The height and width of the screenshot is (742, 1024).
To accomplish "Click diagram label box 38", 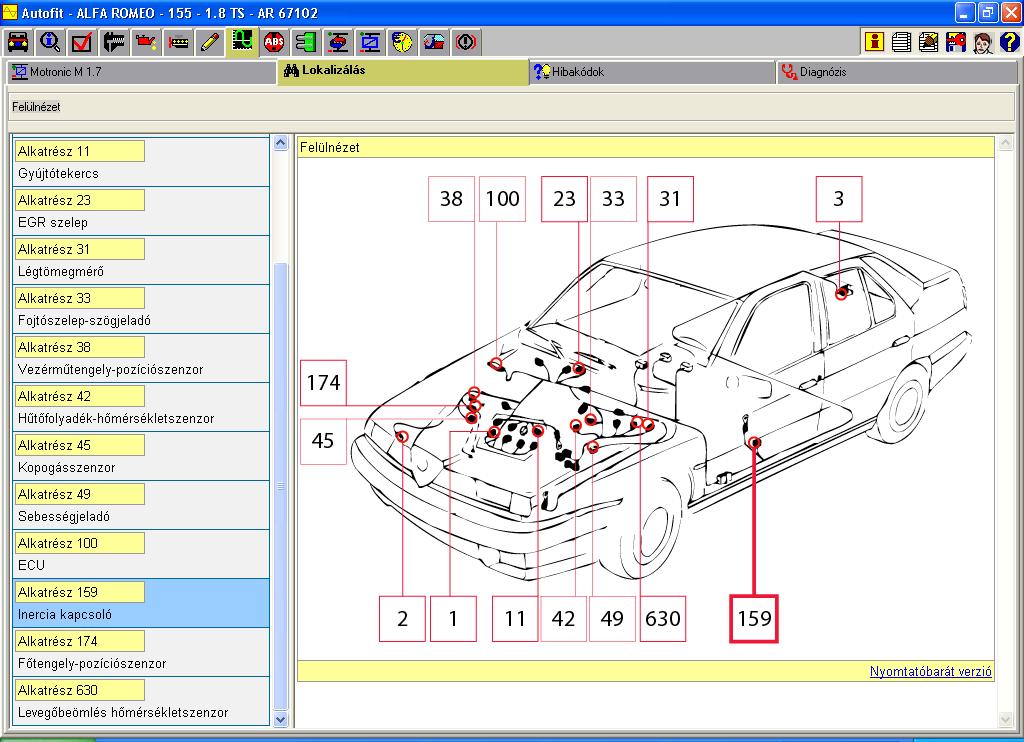I will (x=451, y=199).
